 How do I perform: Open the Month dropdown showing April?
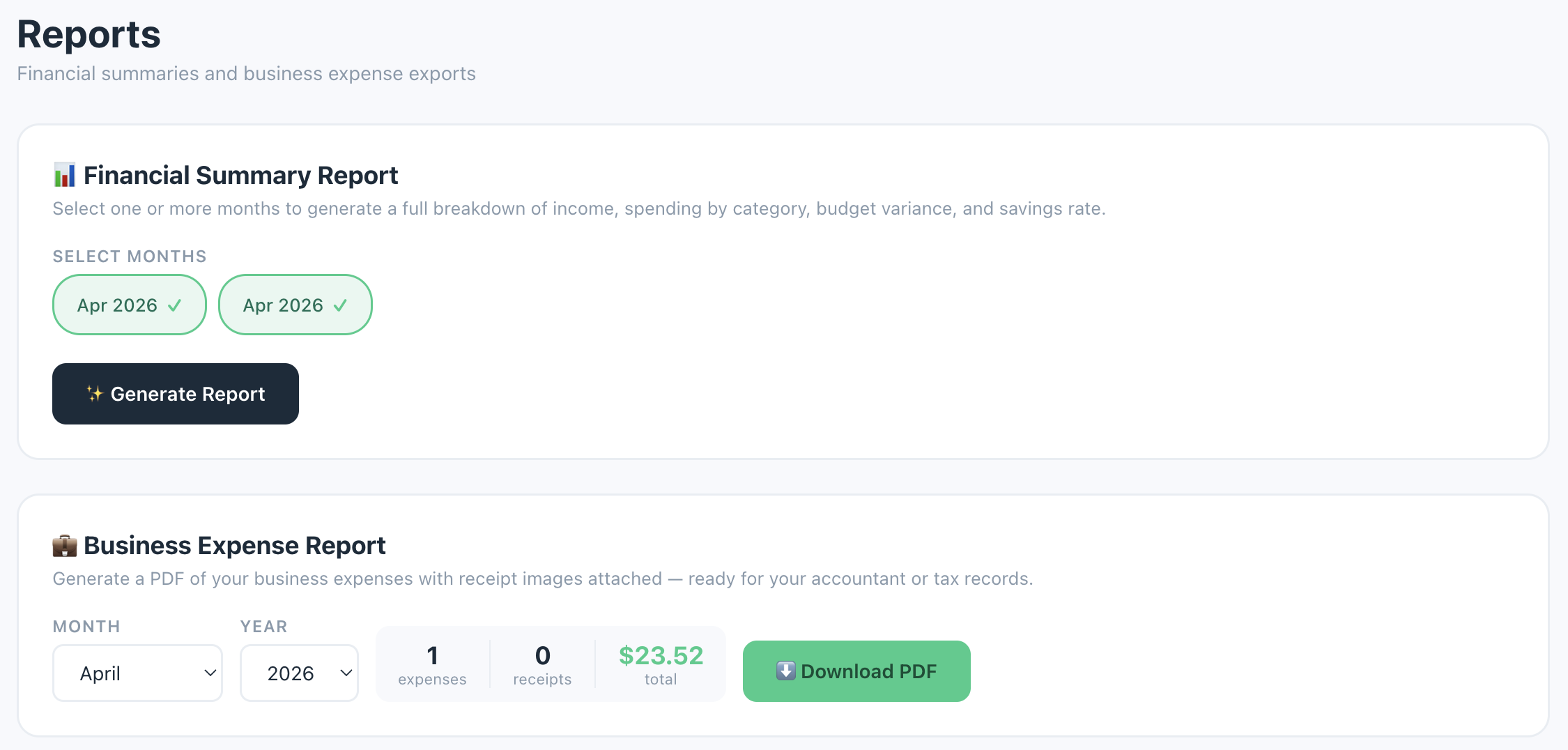pos(137,673)
